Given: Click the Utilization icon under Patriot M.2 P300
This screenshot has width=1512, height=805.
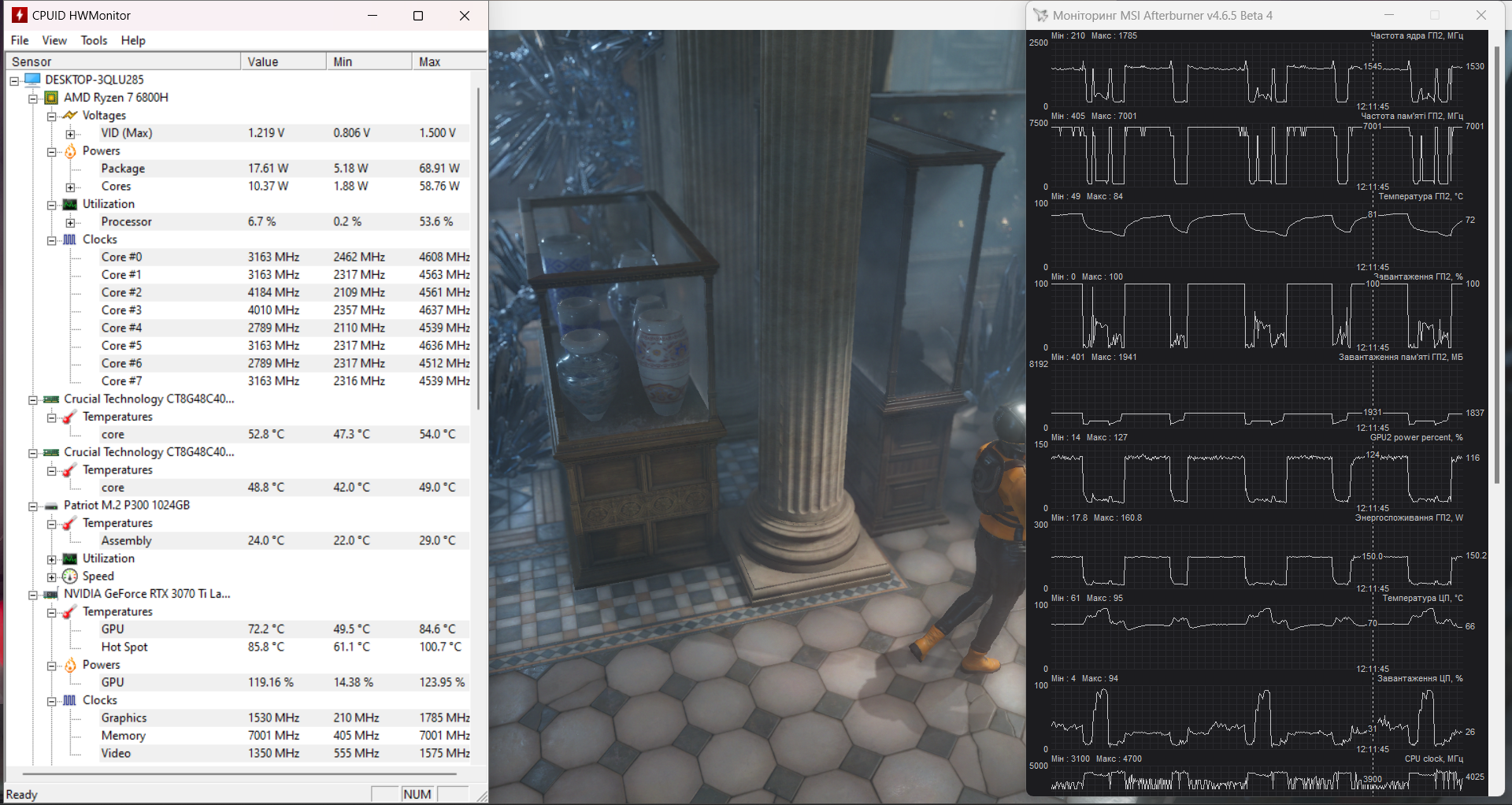Looking at the screenshot, I should tap(70, 558).
